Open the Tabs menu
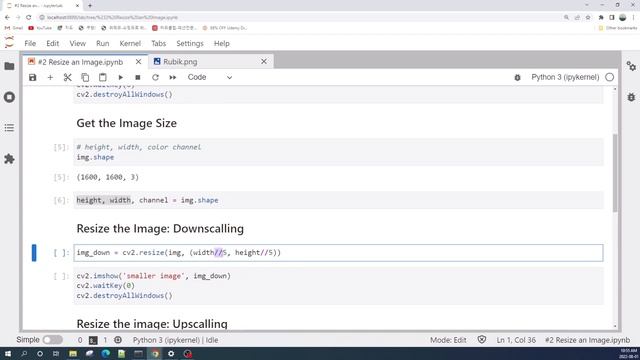The width and height of the screenshot is (640, 360). 159,43
